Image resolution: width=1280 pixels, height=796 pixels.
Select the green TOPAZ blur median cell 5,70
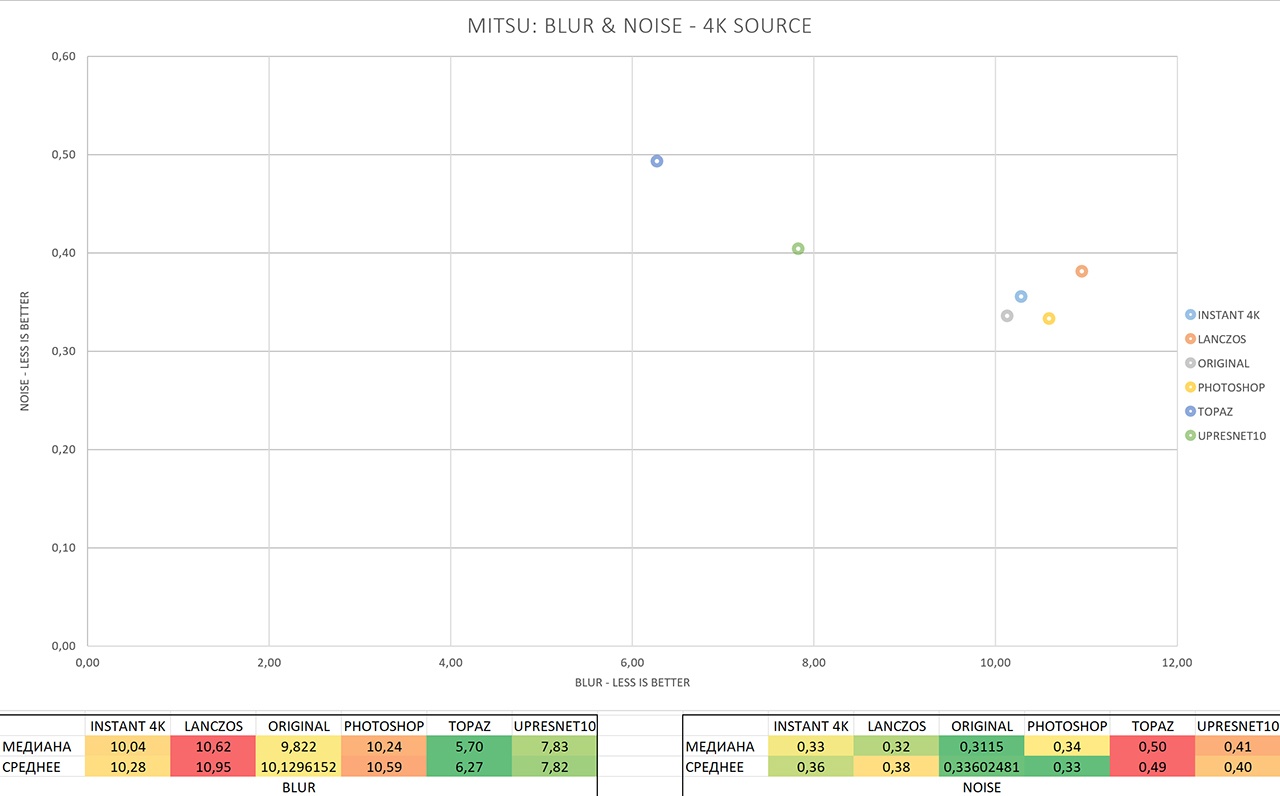click(x=469, y=747)
